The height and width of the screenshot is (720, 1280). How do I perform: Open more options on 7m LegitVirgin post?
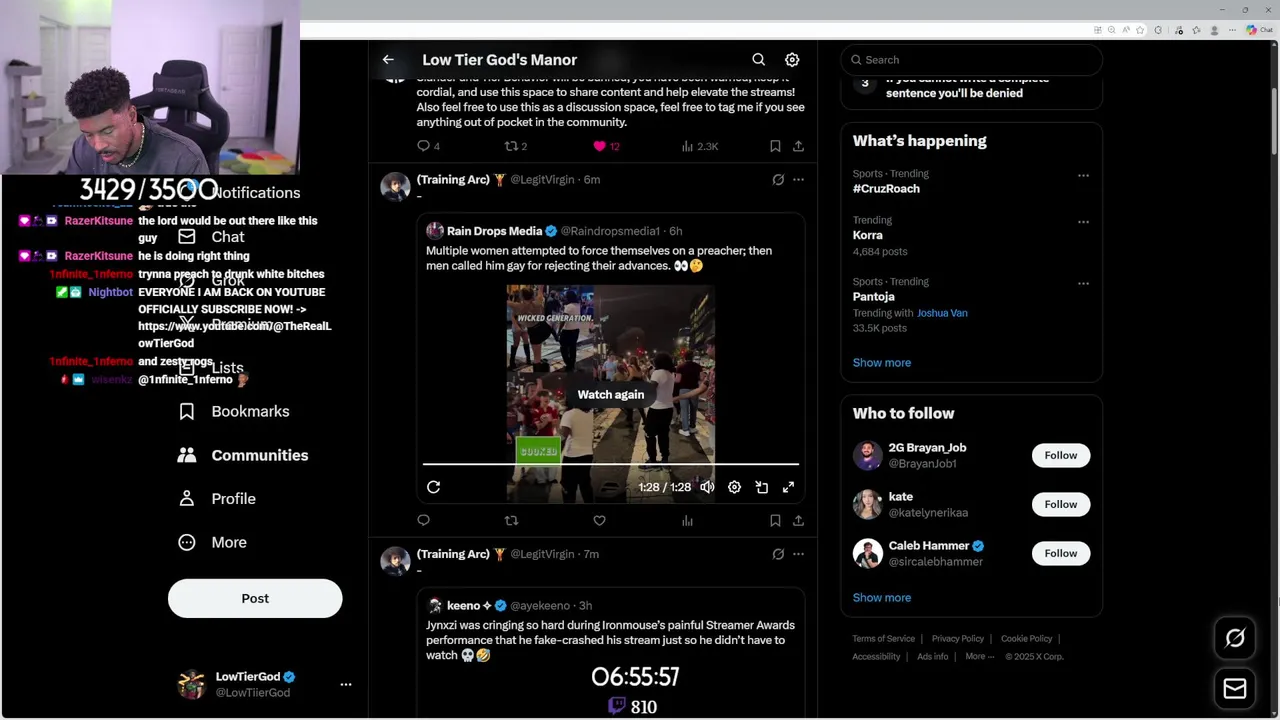click(x=798, y=554)
